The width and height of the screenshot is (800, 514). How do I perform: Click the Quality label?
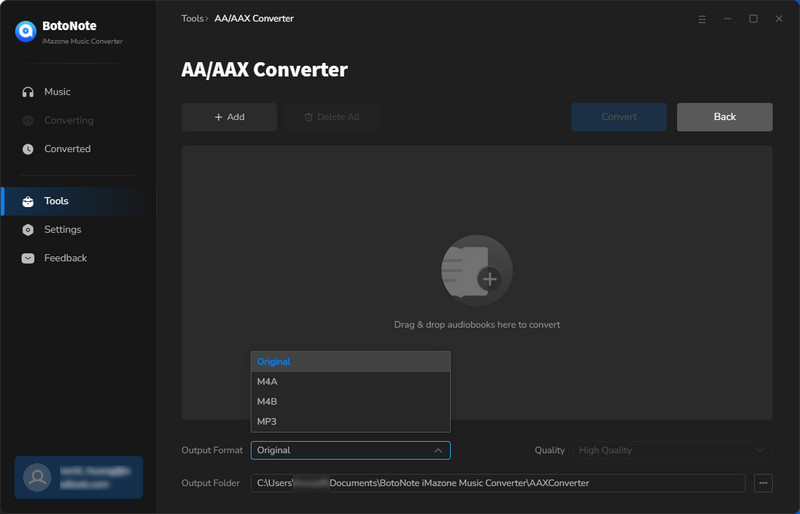click(x=549, y=450)
